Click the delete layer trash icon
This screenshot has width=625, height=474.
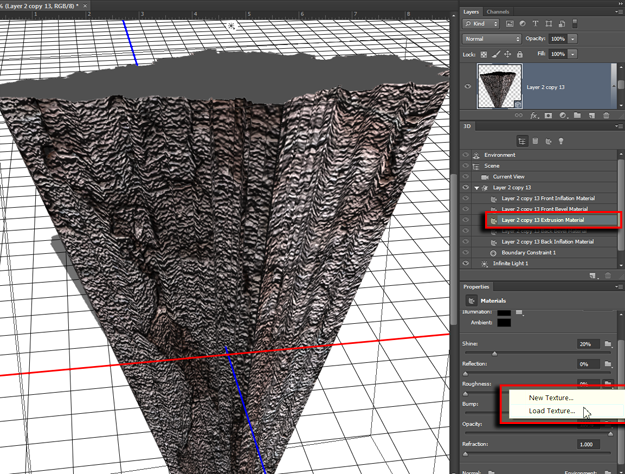[606, 116]
